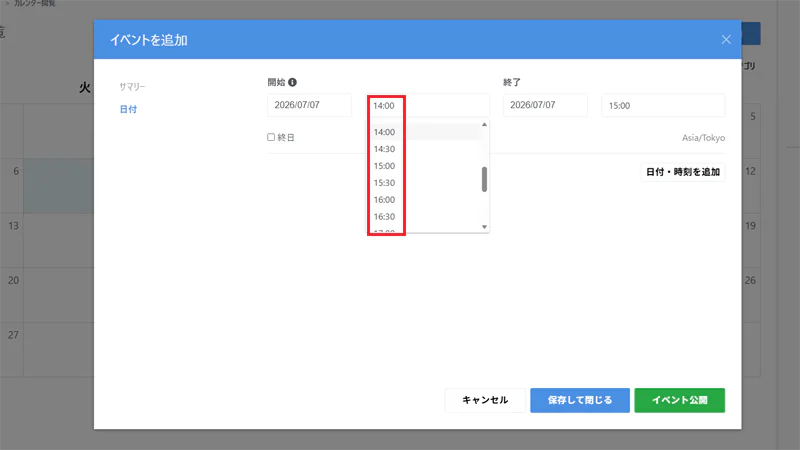
Task: Click the start date field 2026/07/07
Action: [309, 105]
